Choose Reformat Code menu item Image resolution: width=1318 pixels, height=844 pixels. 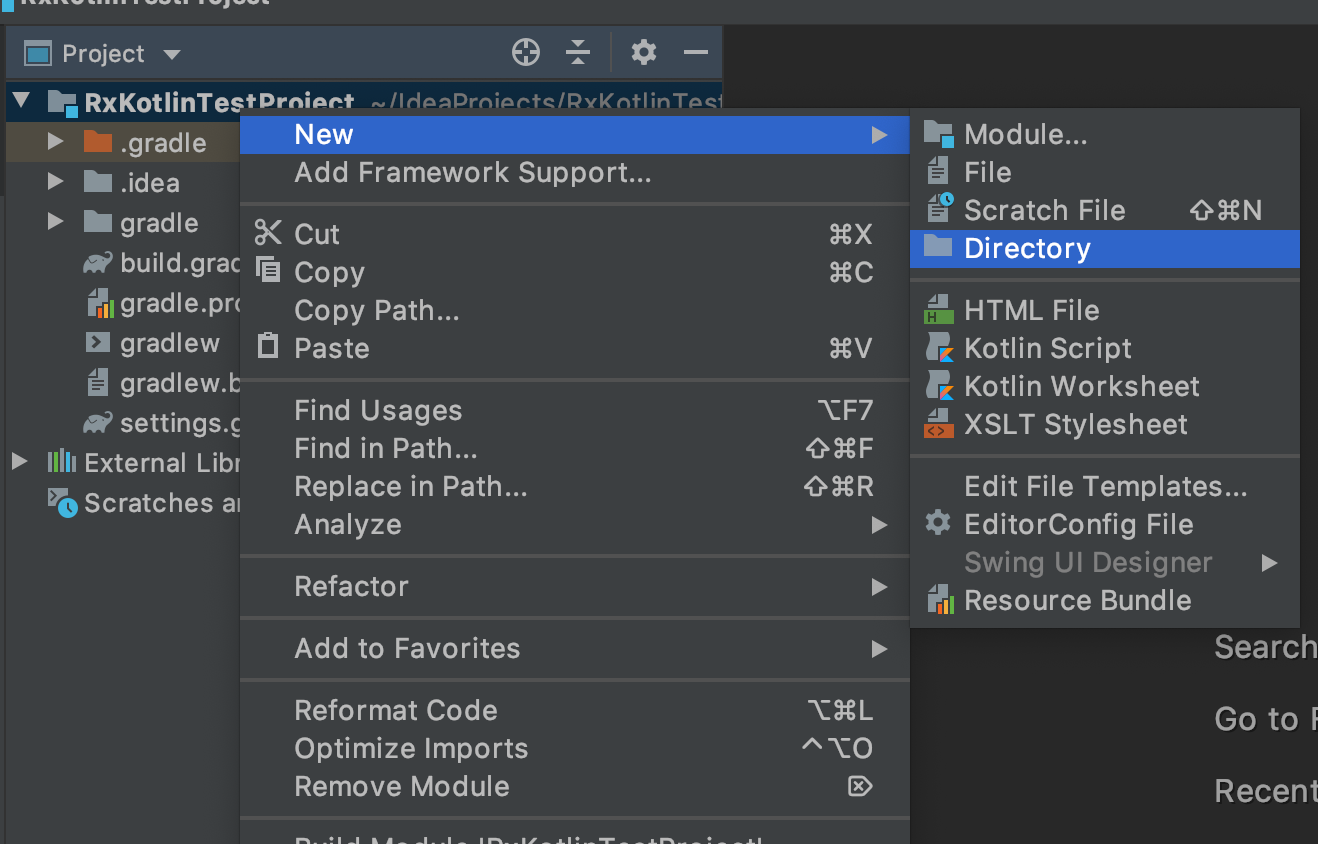pyautogui.click(x=574, y=710)
